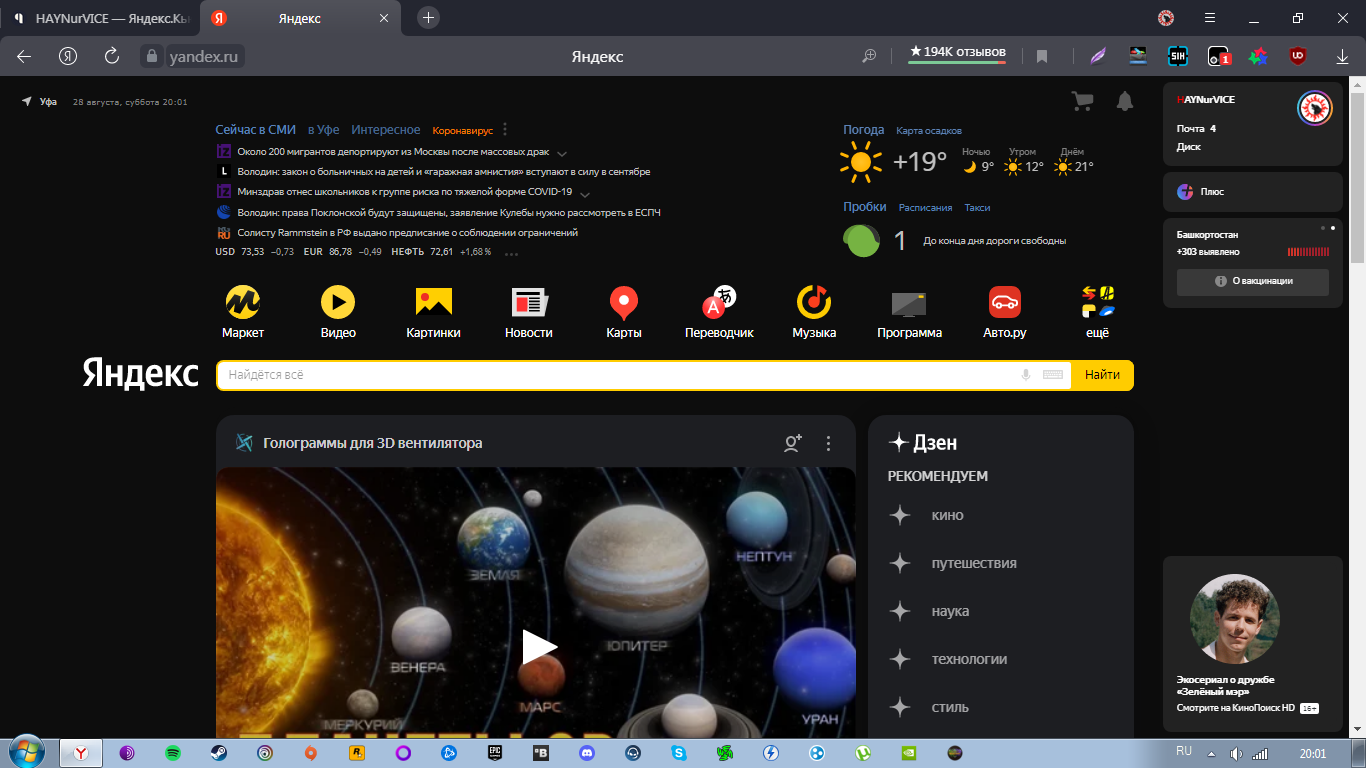Open the Переводчик translator icon
Screen dimensions: 1366x768
pos(719,302)
